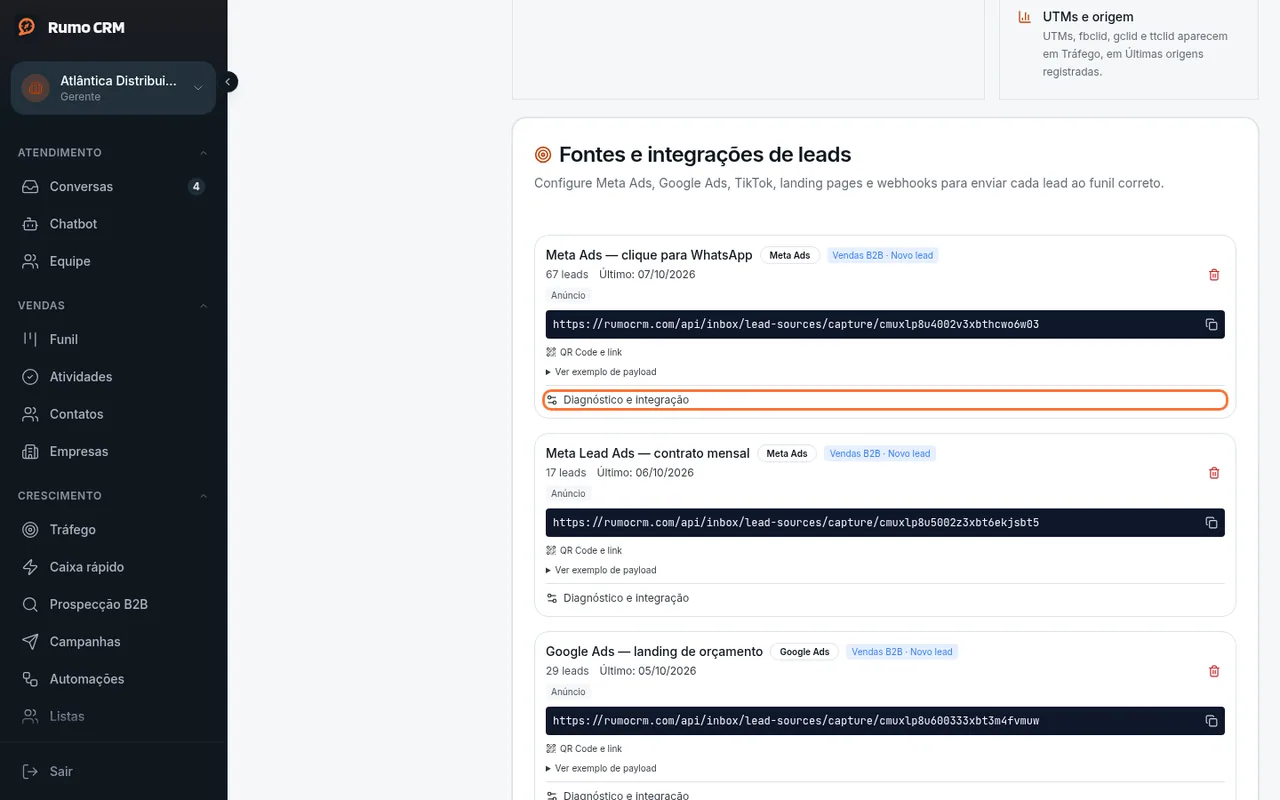Screen dimensions: 1280x800
Task: Click the Meta Ads tag on WhatsApp source
Action: click(790, 255)
